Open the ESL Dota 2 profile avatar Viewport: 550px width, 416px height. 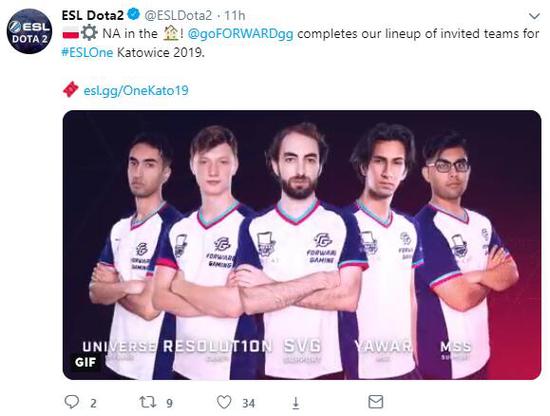[x=29, y=31]
